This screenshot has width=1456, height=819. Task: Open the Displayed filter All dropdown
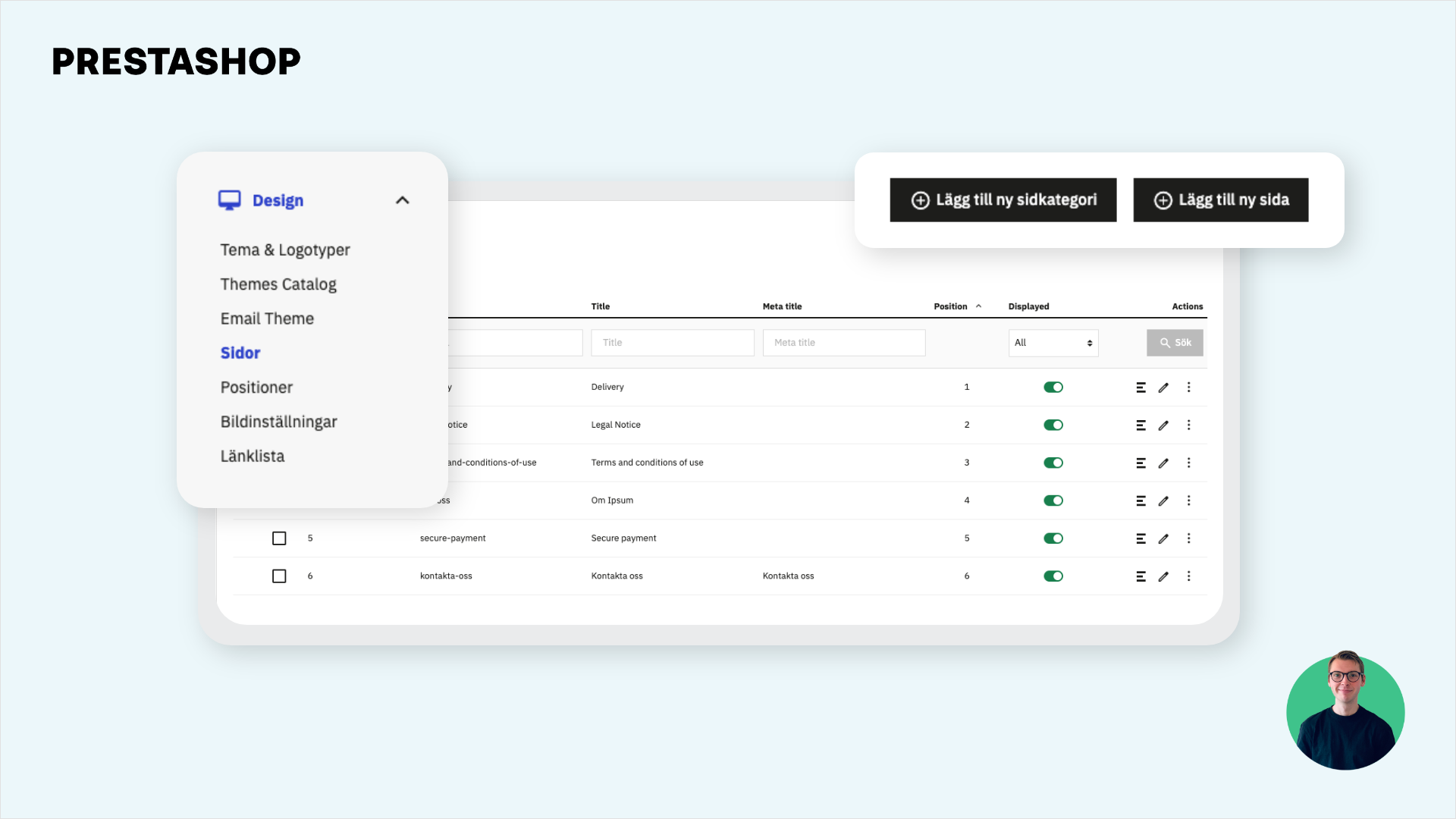click(1053, 343)
